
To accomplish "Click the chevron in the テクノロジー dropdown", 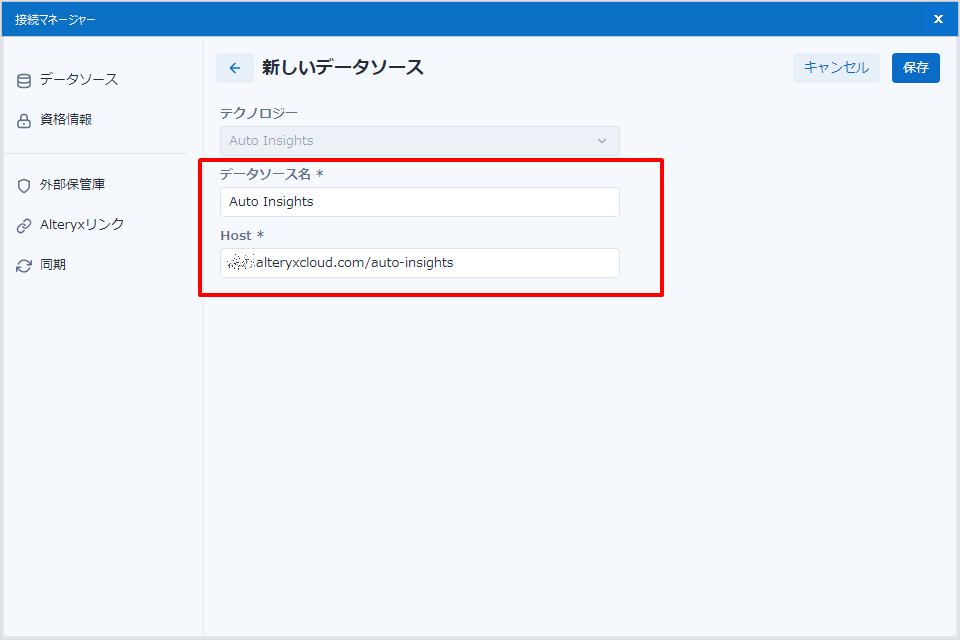I will 602,141.
